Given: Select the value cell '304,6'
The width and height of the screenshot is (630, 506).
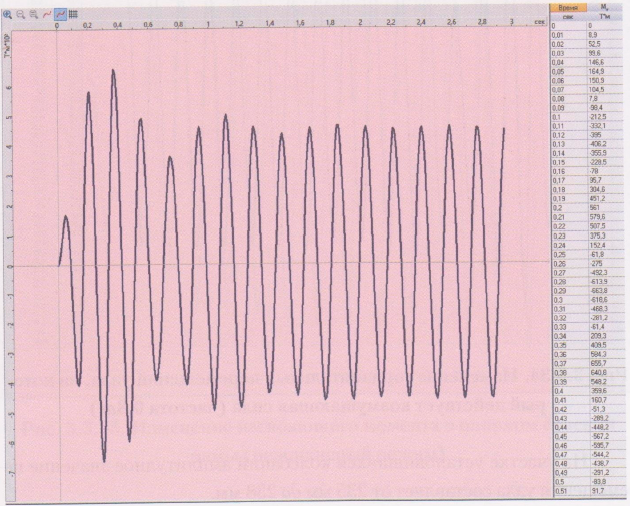Looking at the screenshot, I should pyautogui.click(x=605, y=190).
